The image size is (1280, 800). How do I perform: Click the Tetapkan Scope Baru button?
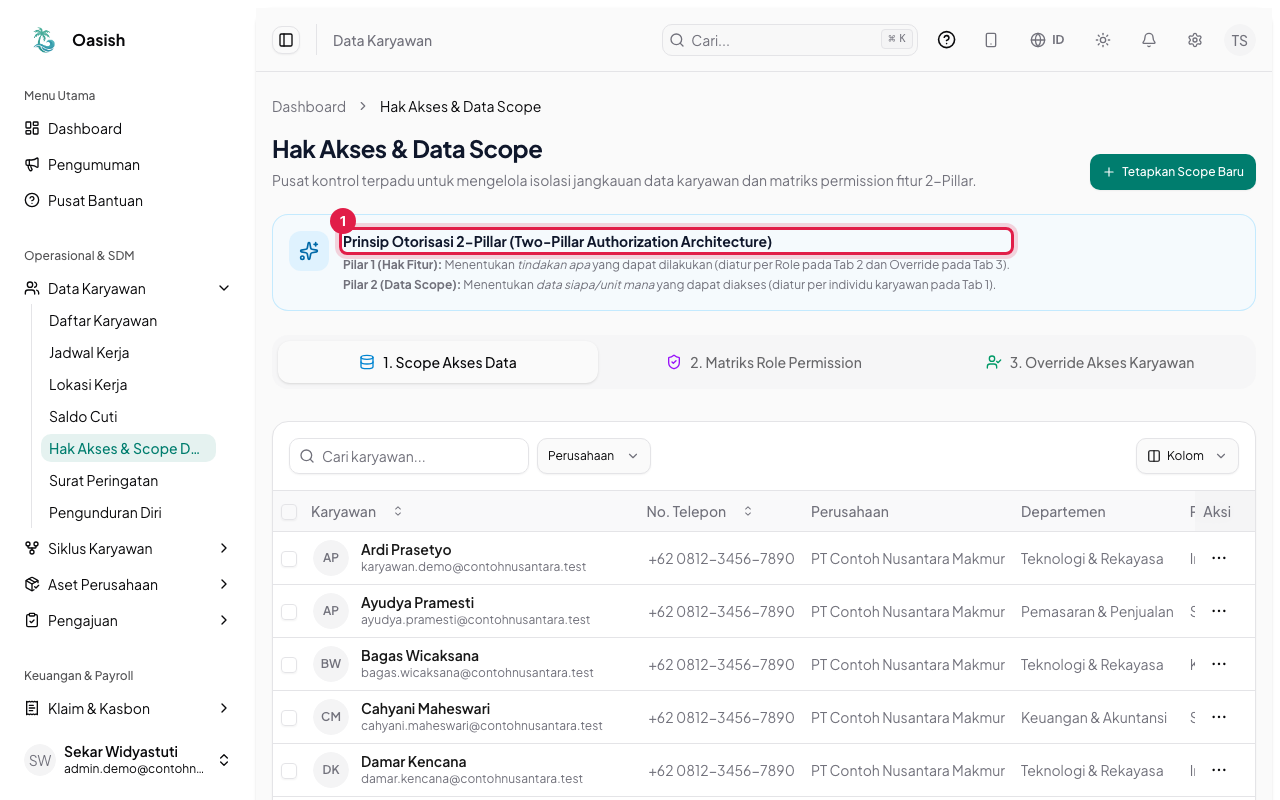1173,172
